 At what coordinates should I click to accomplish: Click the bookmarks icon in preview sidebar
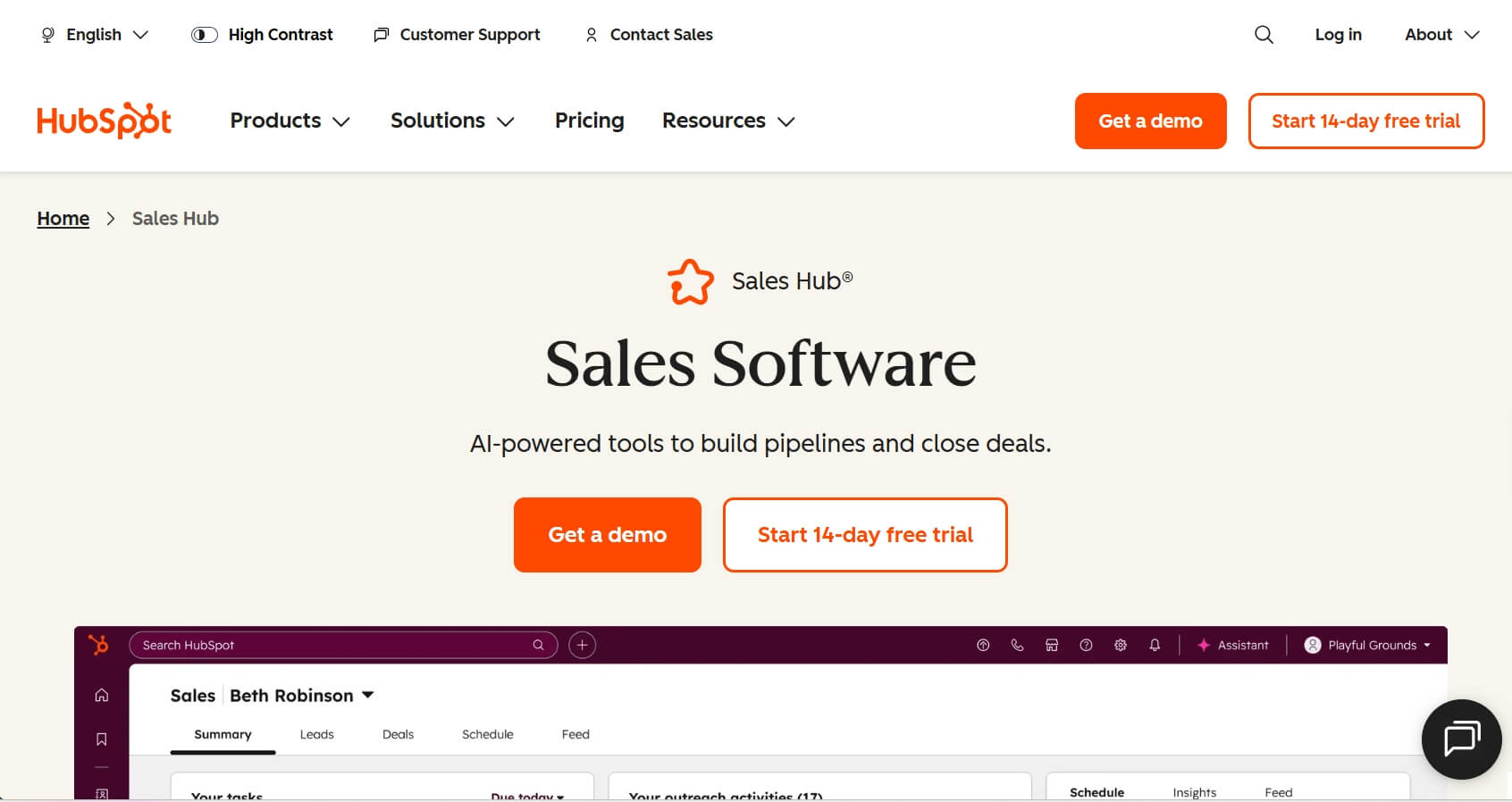click(102, 739)
